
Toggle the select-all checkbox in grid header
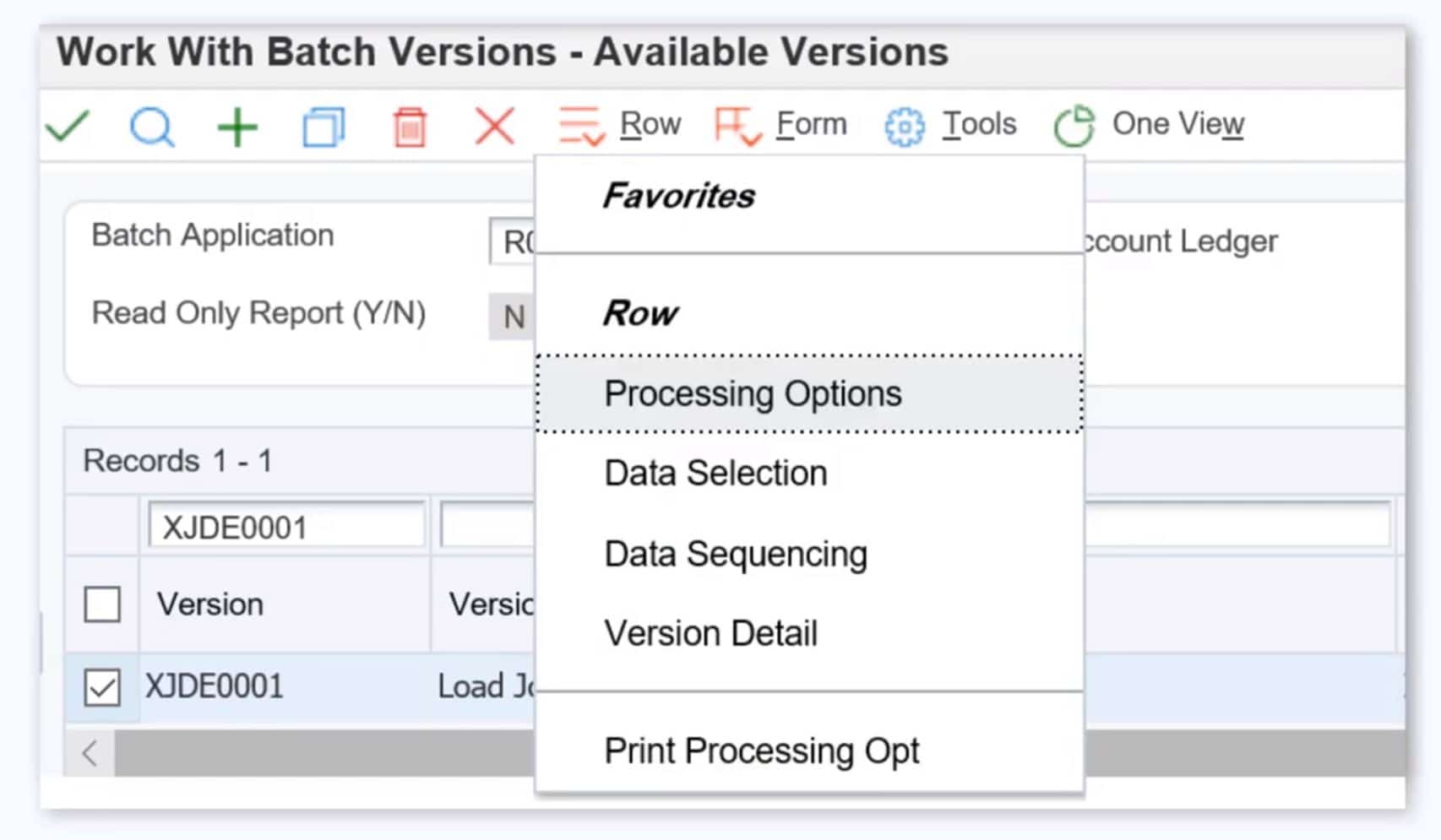pos(102,604)
